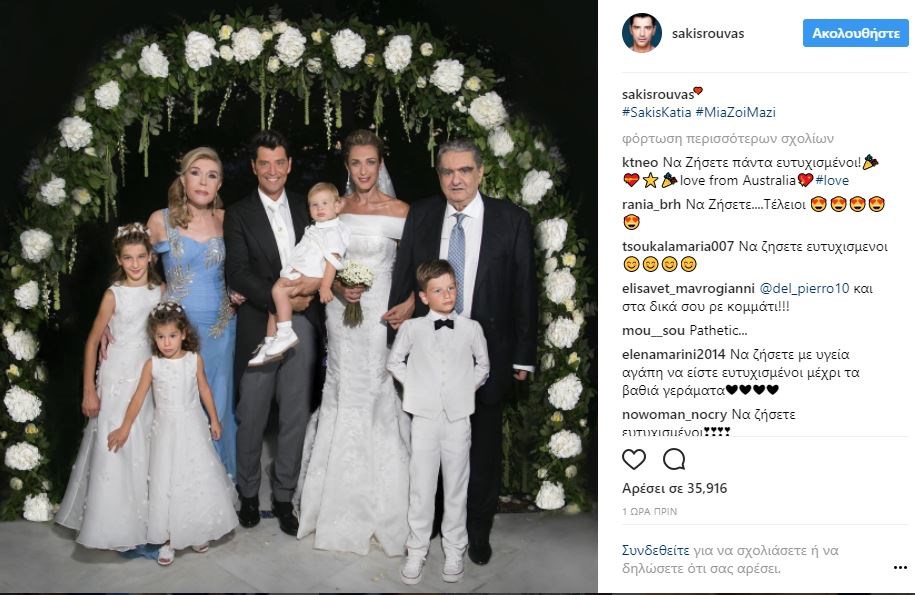The width and height of the screenshot is (915, 595).
Task: Open commenter mou__sou's profile
Action: coord(654,330)
